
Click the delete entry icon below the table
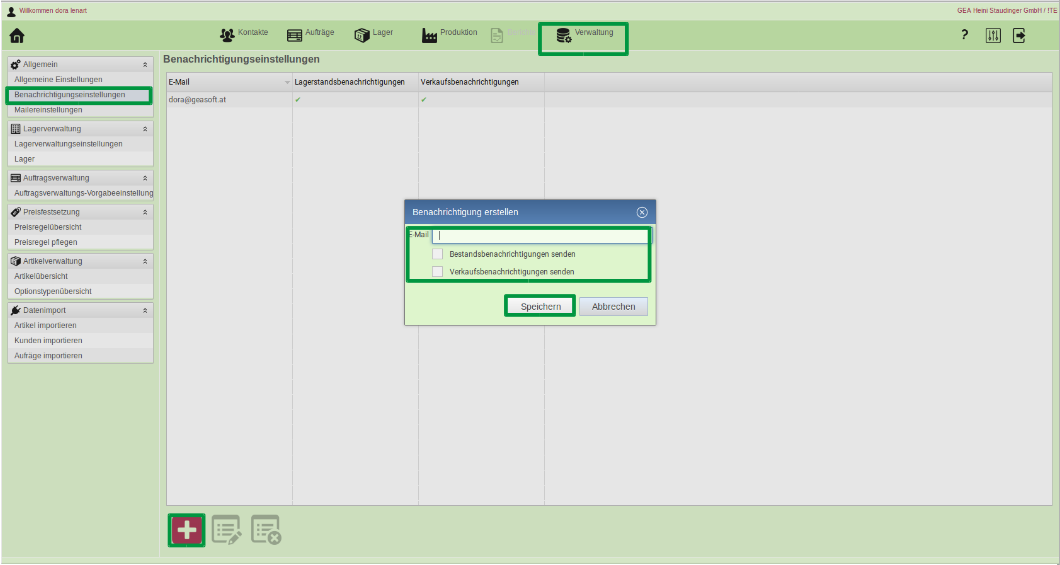(x=266, y=530)
